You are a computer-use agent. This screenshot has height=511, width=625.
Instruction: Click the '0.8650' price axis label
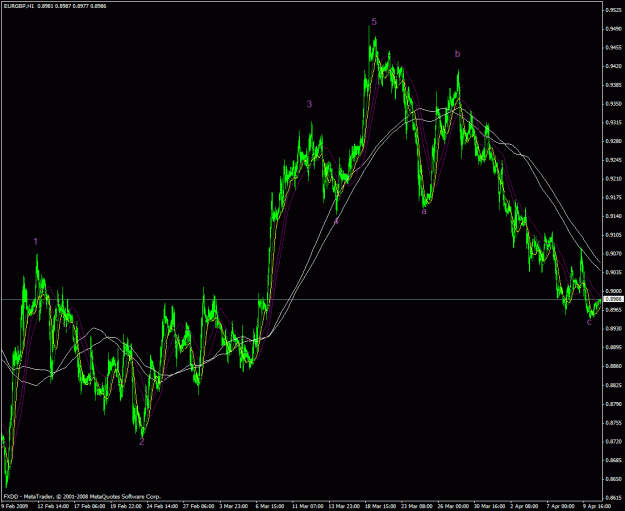[x=614, y=479]
